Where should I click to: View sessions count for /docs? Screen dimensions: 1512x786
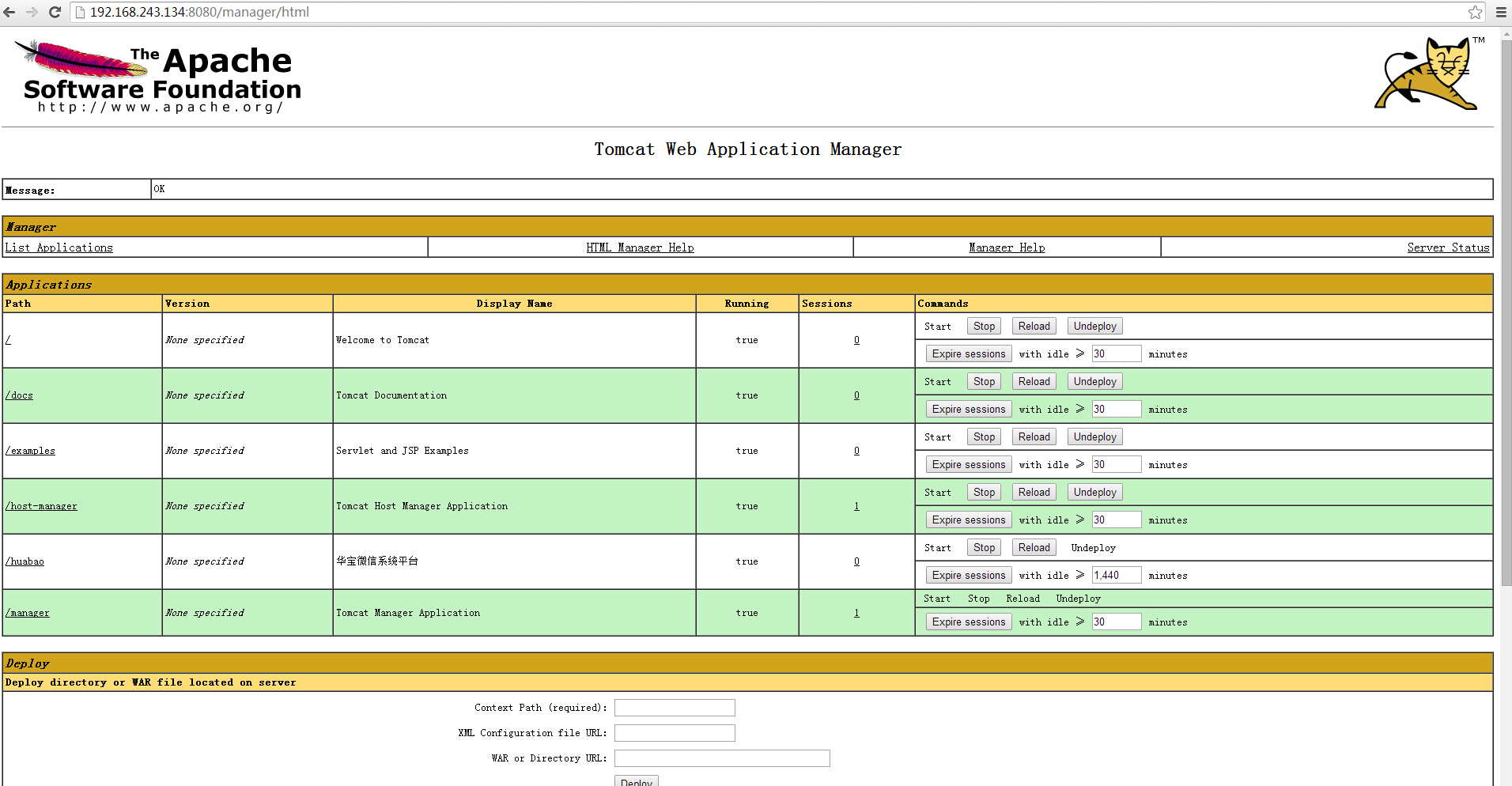click(856, 395)
